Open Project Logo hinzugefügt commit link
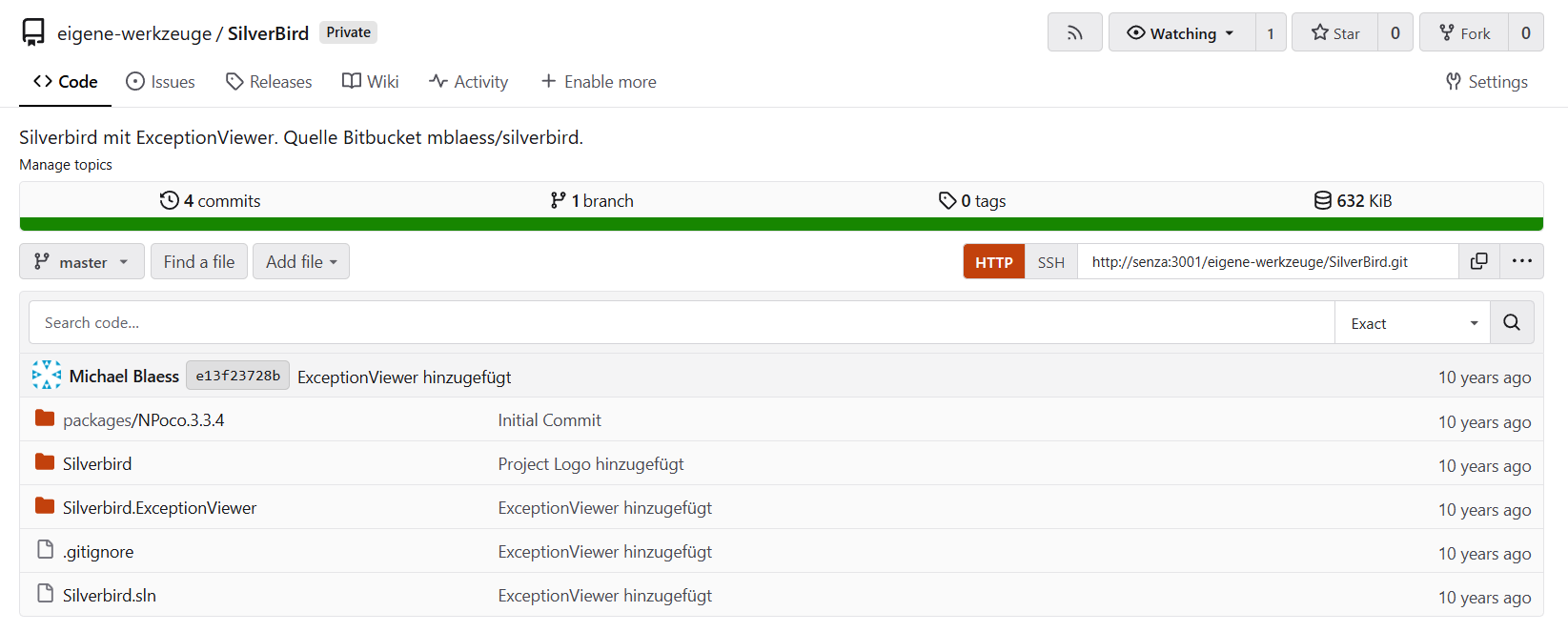The width and height of the screenshot is (1568, 632). [x=591, y=464]
